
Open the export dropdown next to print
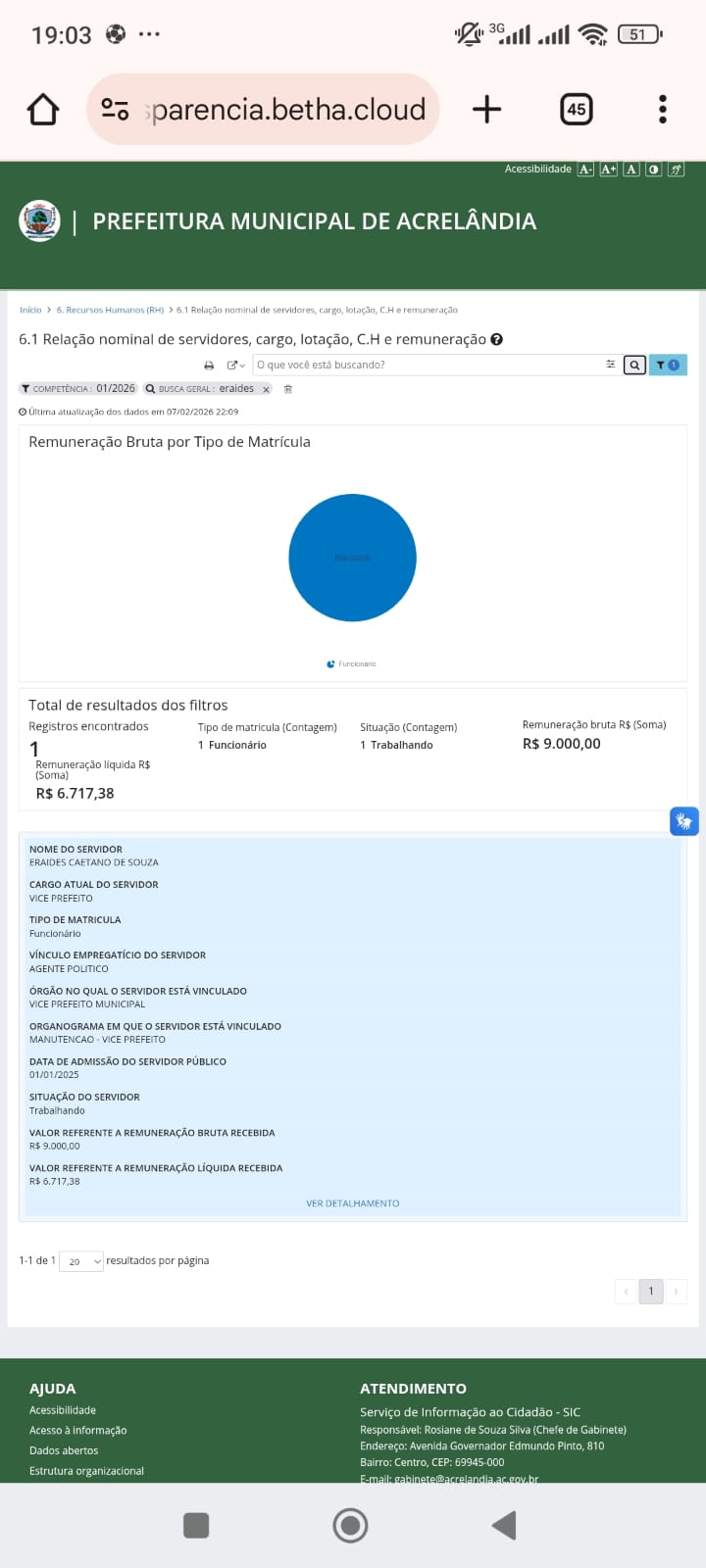(x=235, y=366)
